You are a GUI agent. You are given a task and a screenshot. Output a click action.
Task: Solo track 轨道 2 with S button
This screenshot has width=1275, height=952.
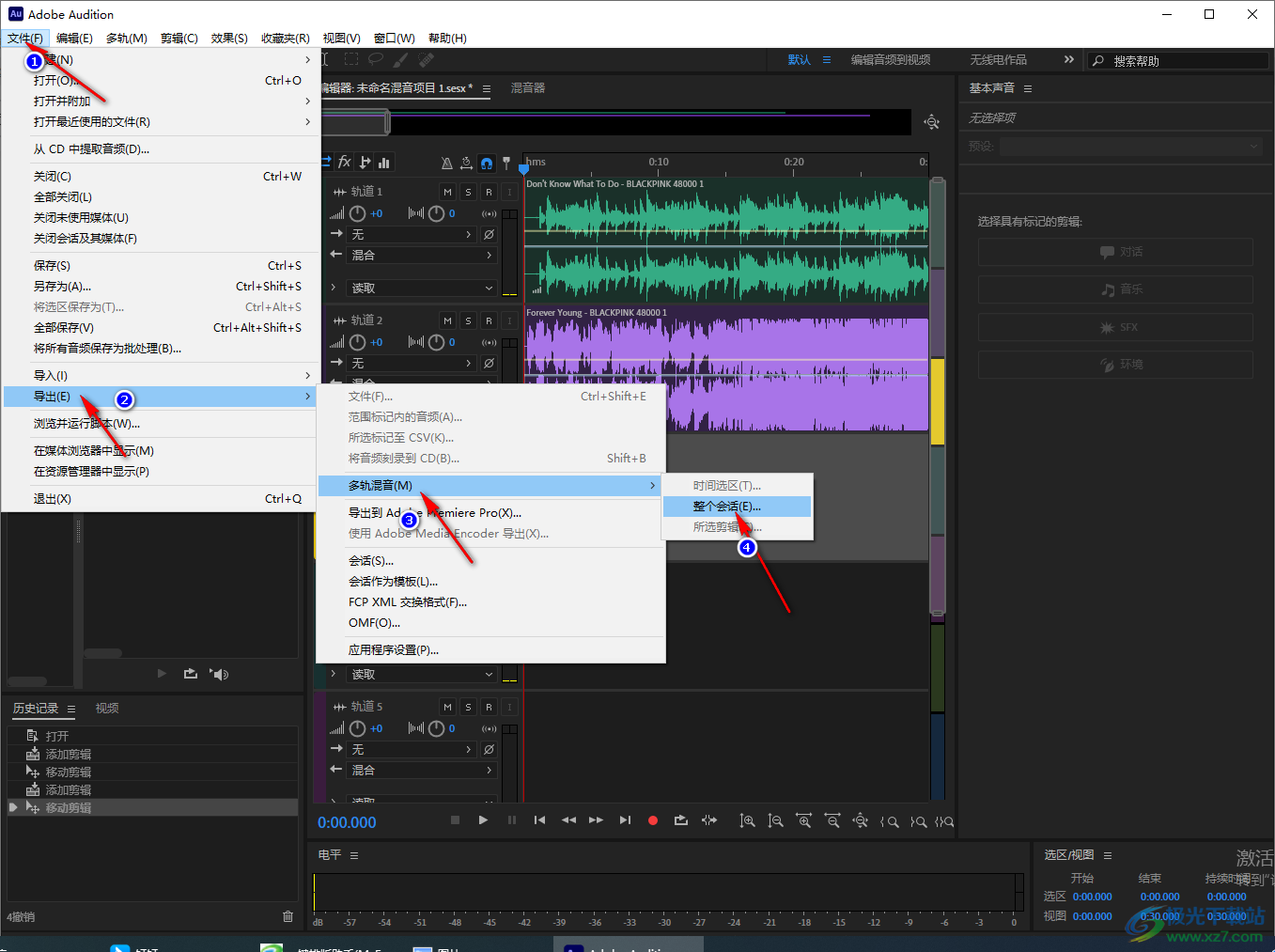468,320
